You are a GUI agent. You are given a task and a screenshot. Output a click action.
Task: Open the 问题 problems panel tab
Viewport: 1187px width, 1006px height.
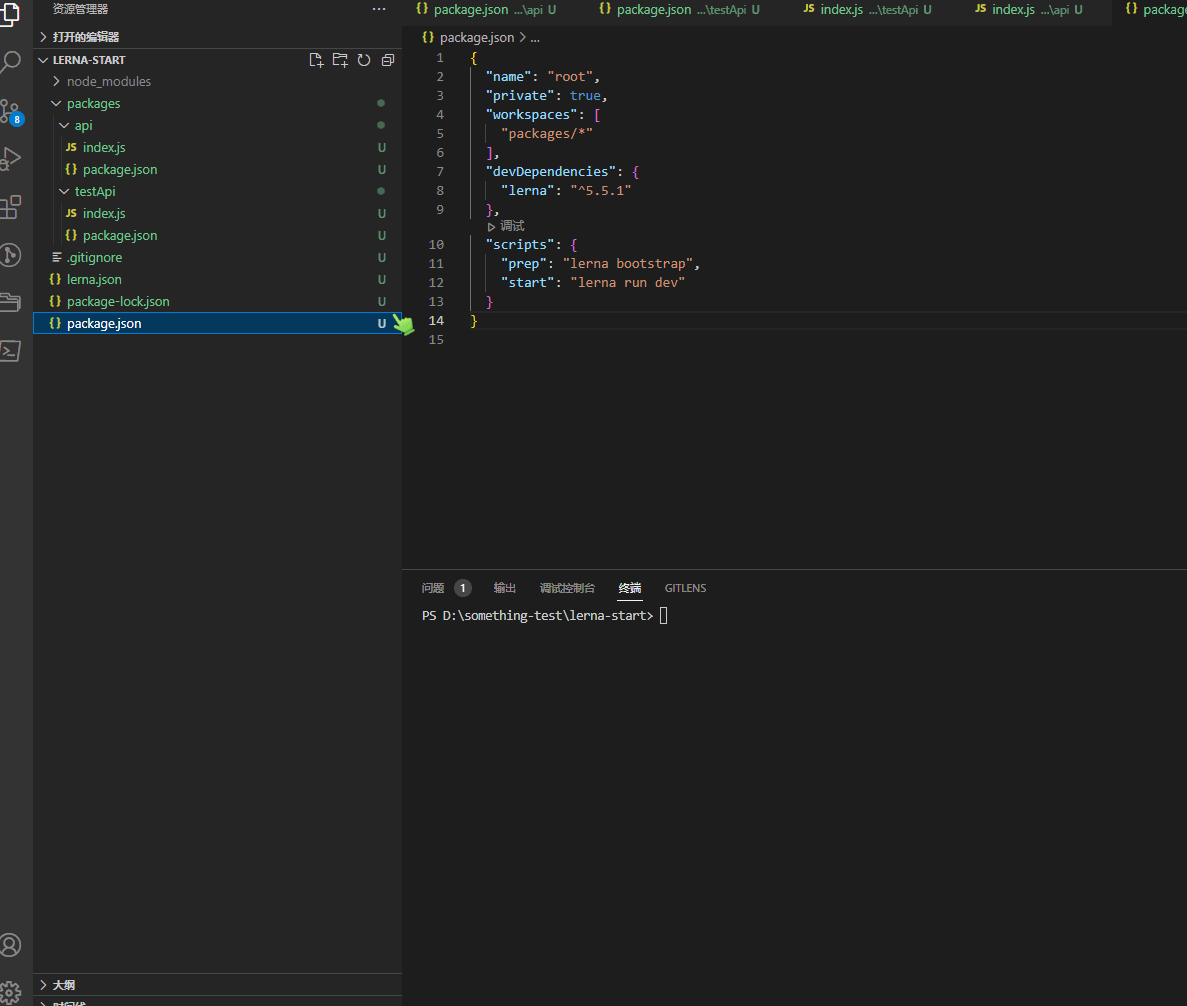click(x=433, y=588)
